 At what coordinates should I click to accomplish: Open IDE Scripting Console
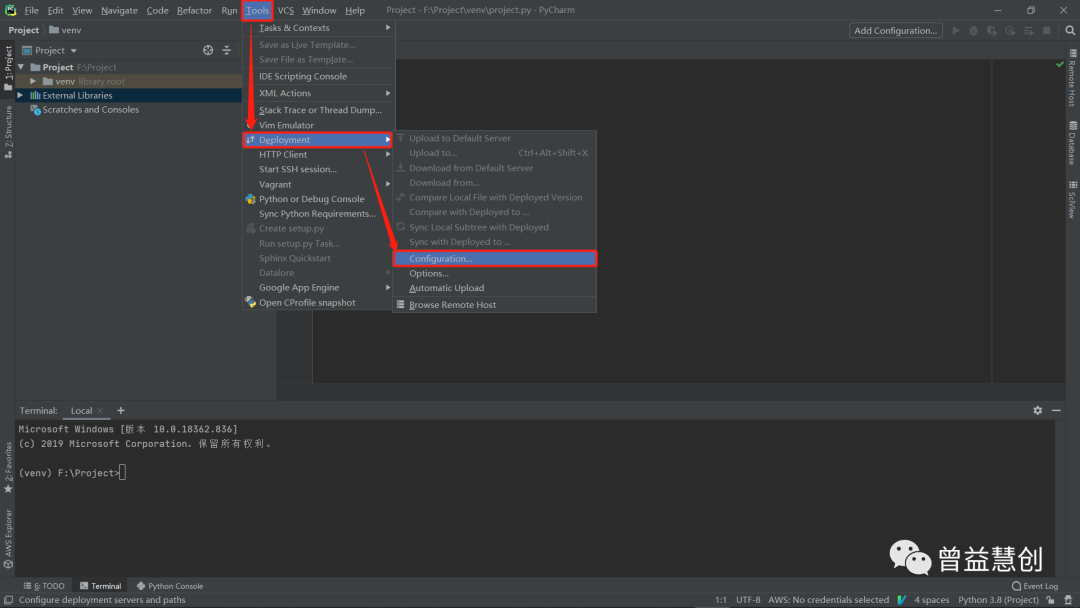coord(319,76)
